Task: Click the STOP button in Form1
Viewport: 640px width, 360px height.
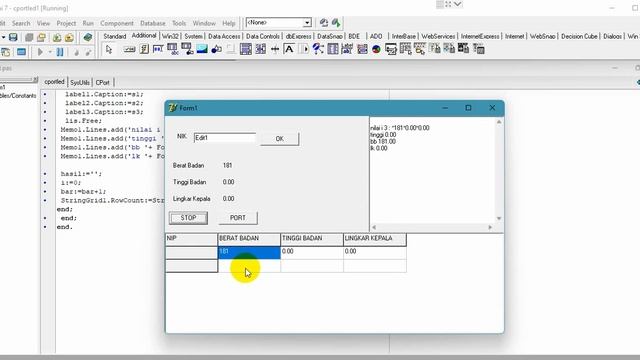Action: (188, 218)
